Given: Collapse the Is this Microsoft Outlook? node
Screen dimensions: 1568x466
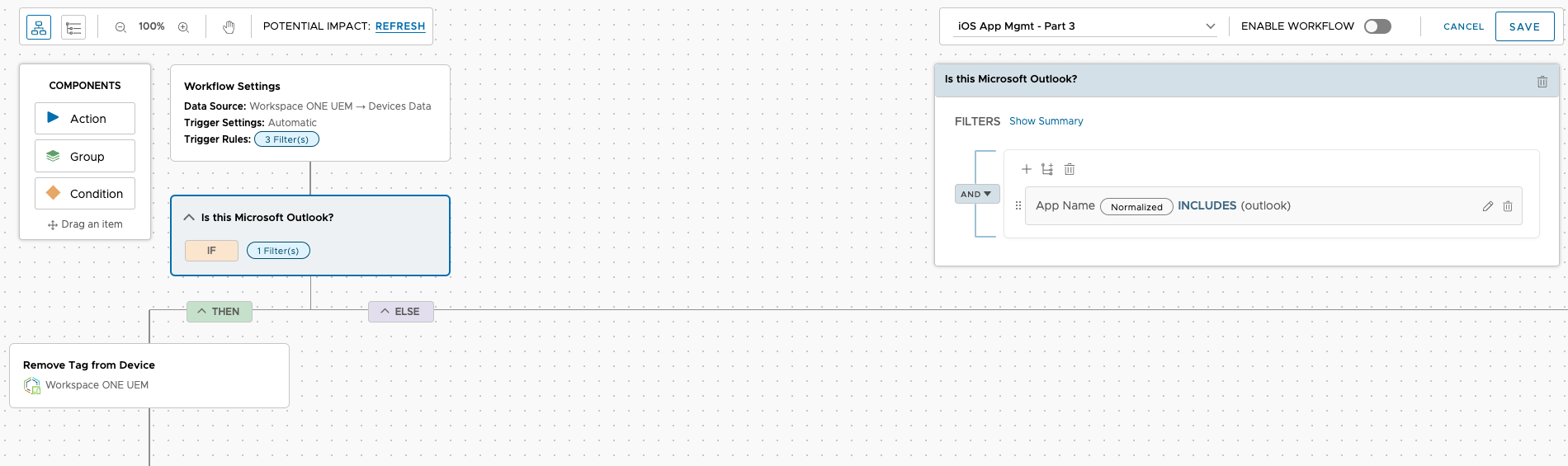Looking at the screenshot, I should (189, 218).
